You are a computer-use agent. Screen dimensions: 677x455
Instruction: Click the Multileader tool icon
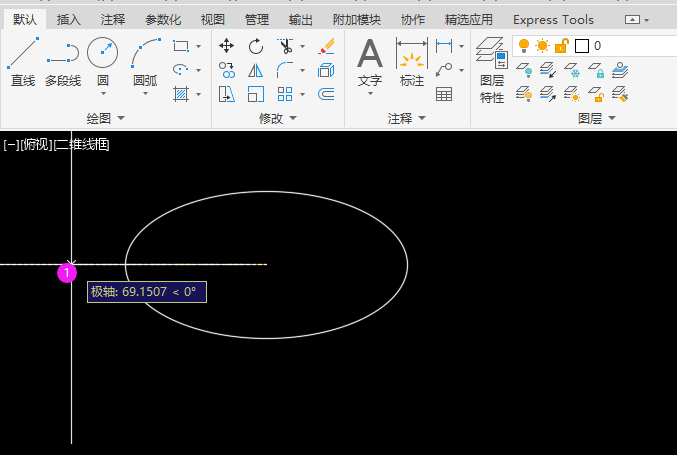[x=444, y=70]
